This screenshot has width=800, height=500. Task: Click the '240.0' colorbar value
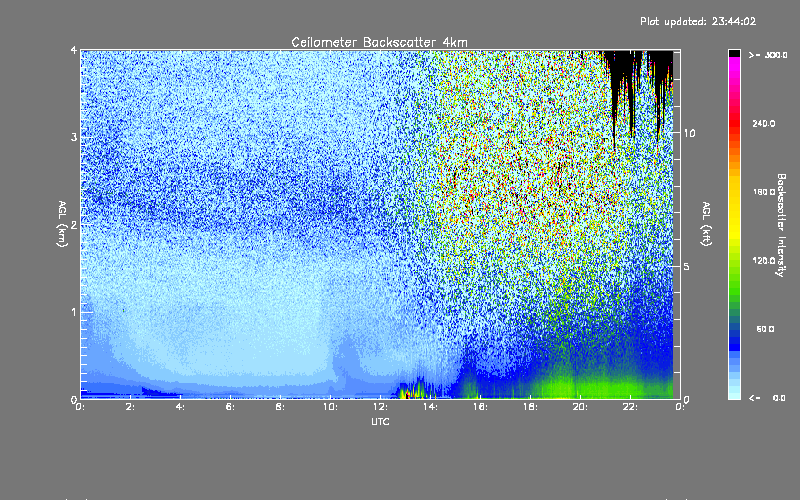point(764,123)
